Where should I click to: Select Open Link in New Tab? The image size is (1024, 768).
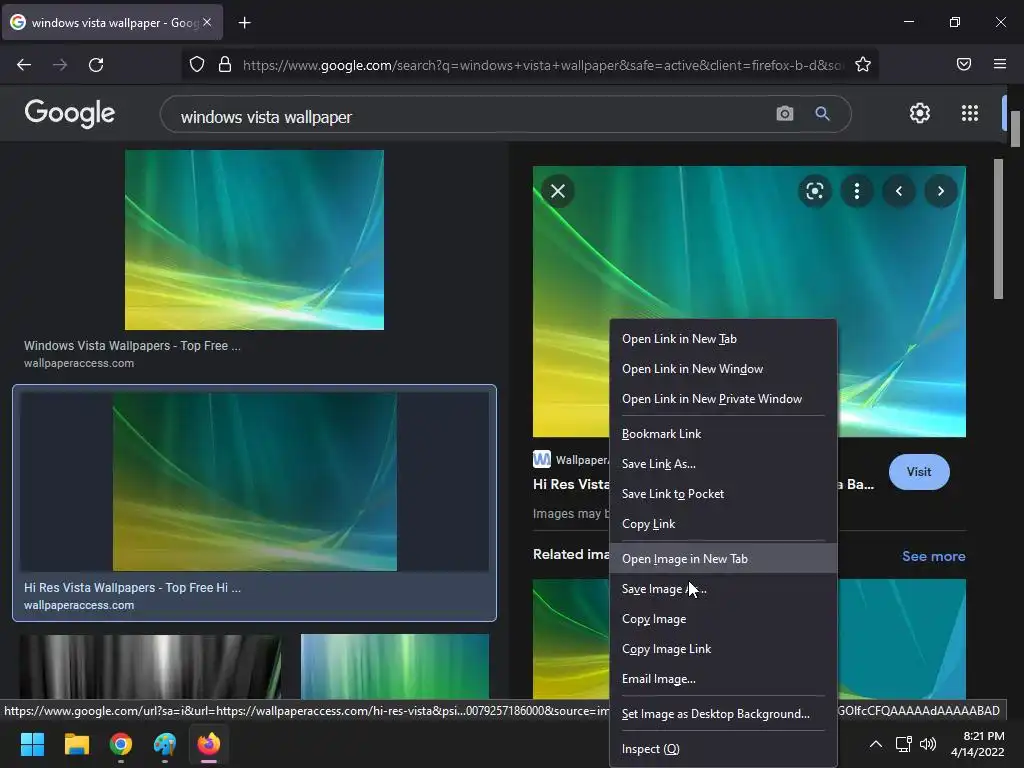(x=723, y=339)
